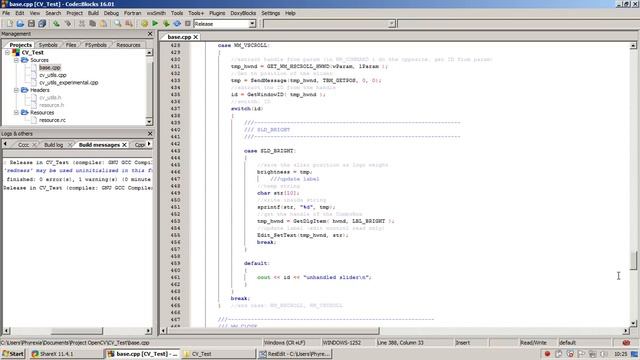Click the Save file toolbar icon

[x=31, y=24]
